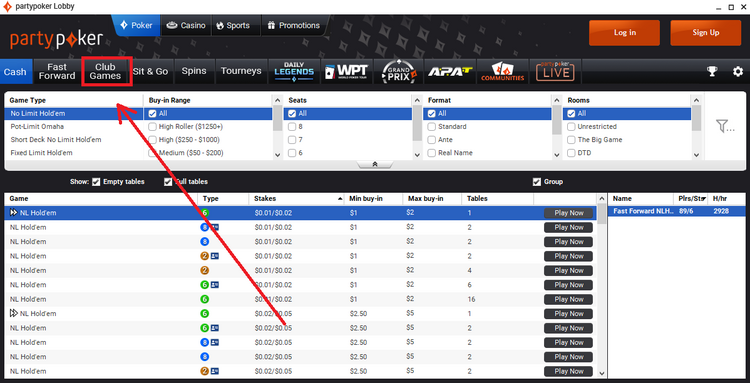Switch to the Poker tab
The image size is (750, 383).
tap(136, 25)
